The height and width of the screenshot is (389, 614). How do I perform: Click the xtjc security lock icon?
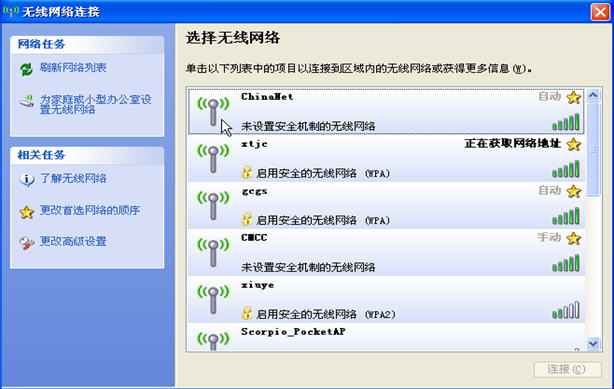coord(247,172)
